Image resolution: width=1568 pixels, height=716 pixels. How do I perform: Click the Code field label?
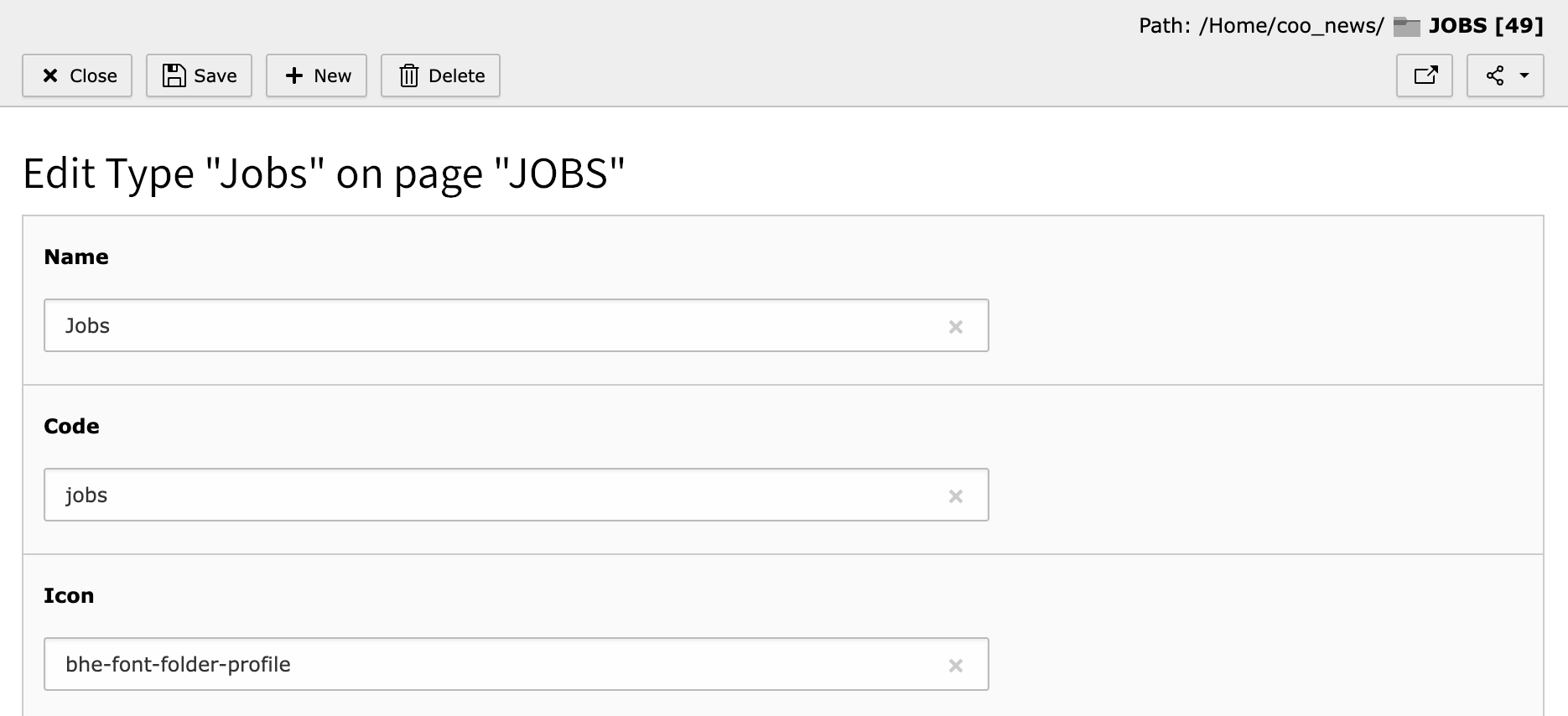(x=71, y=426)
